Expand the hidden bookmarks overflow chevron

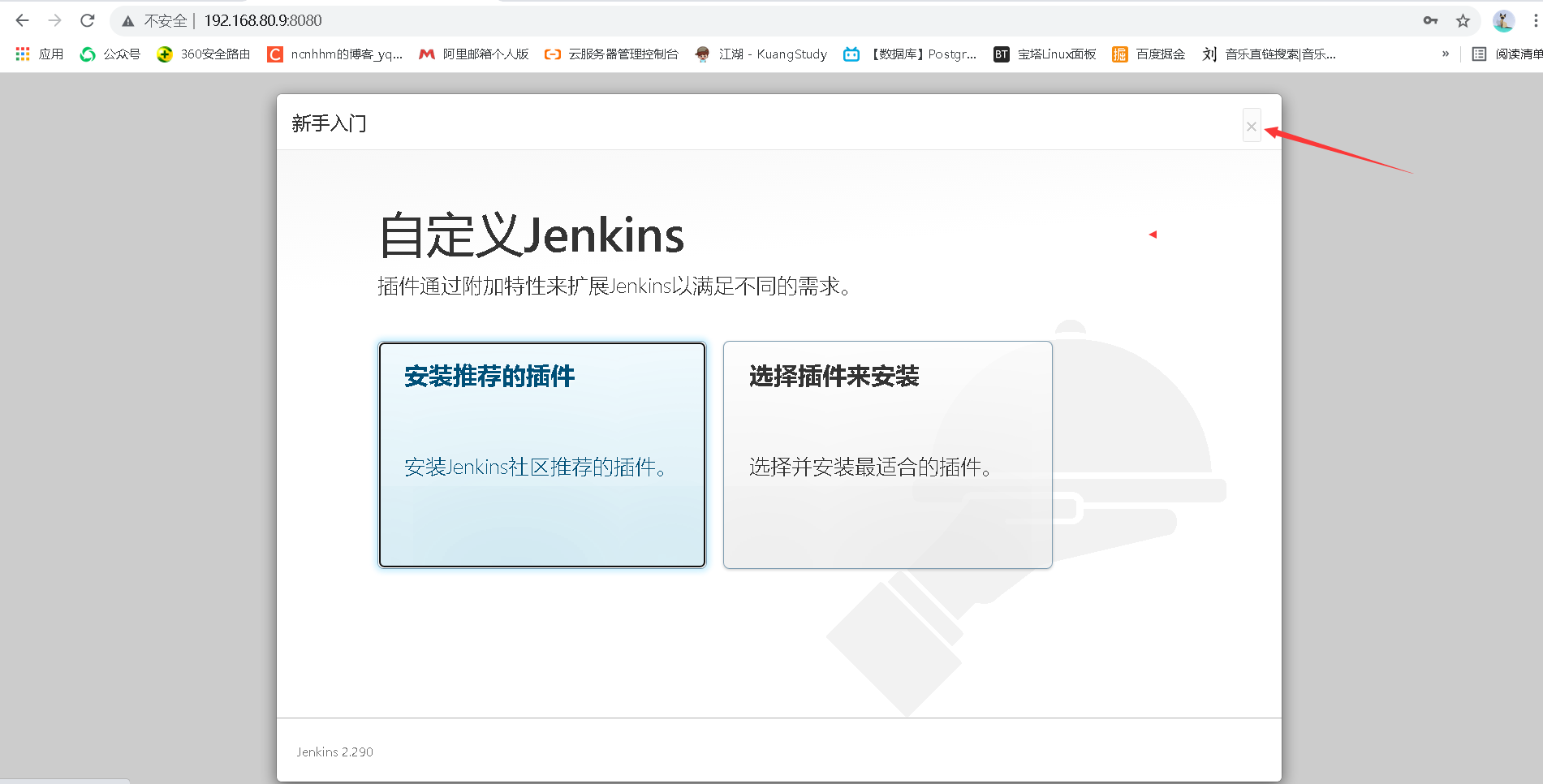(1446, 54)
